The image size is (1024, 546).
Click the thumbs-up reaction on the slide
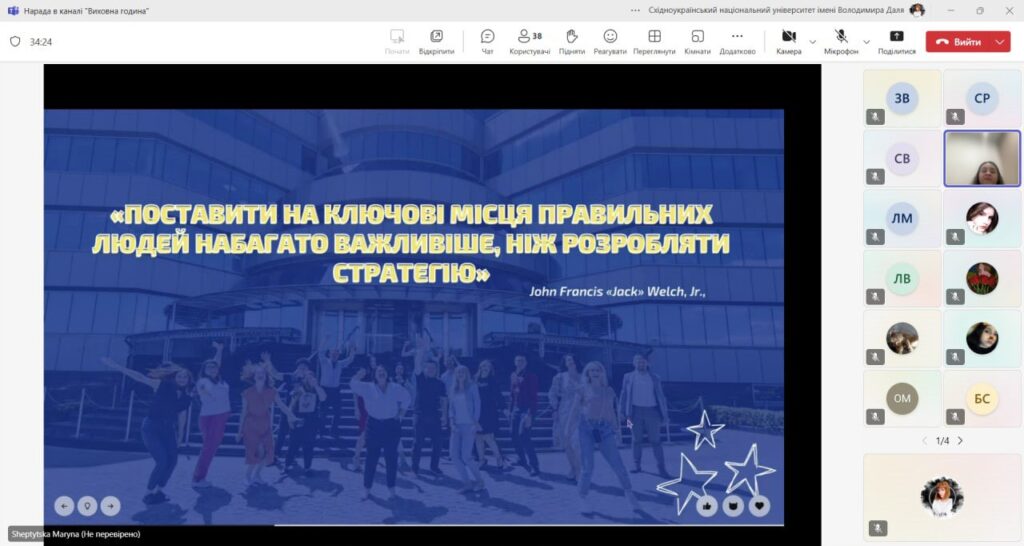pyautogui.click(x=707, y=506)
